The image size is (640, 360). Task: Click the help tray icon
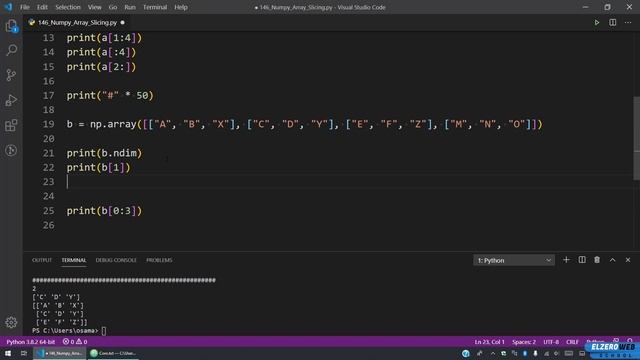click(x=466, y=353)
